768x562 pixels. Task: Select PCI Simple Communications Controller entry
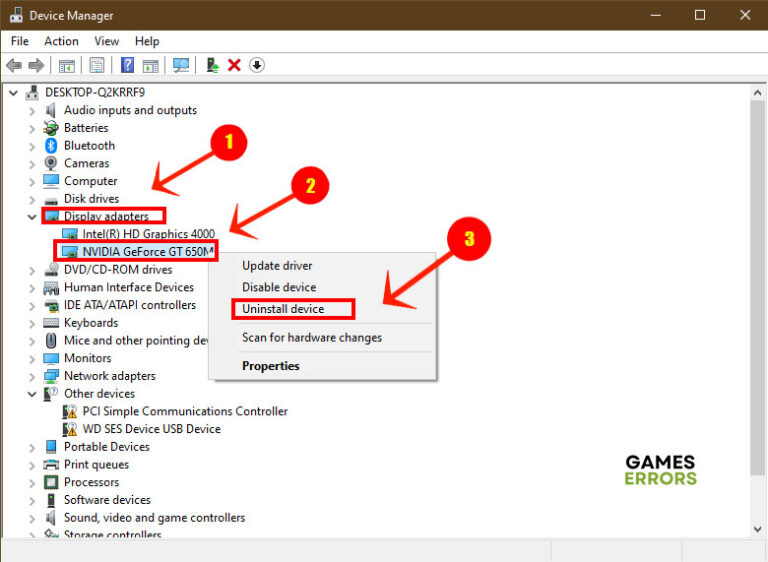click(x=184, y=411)
